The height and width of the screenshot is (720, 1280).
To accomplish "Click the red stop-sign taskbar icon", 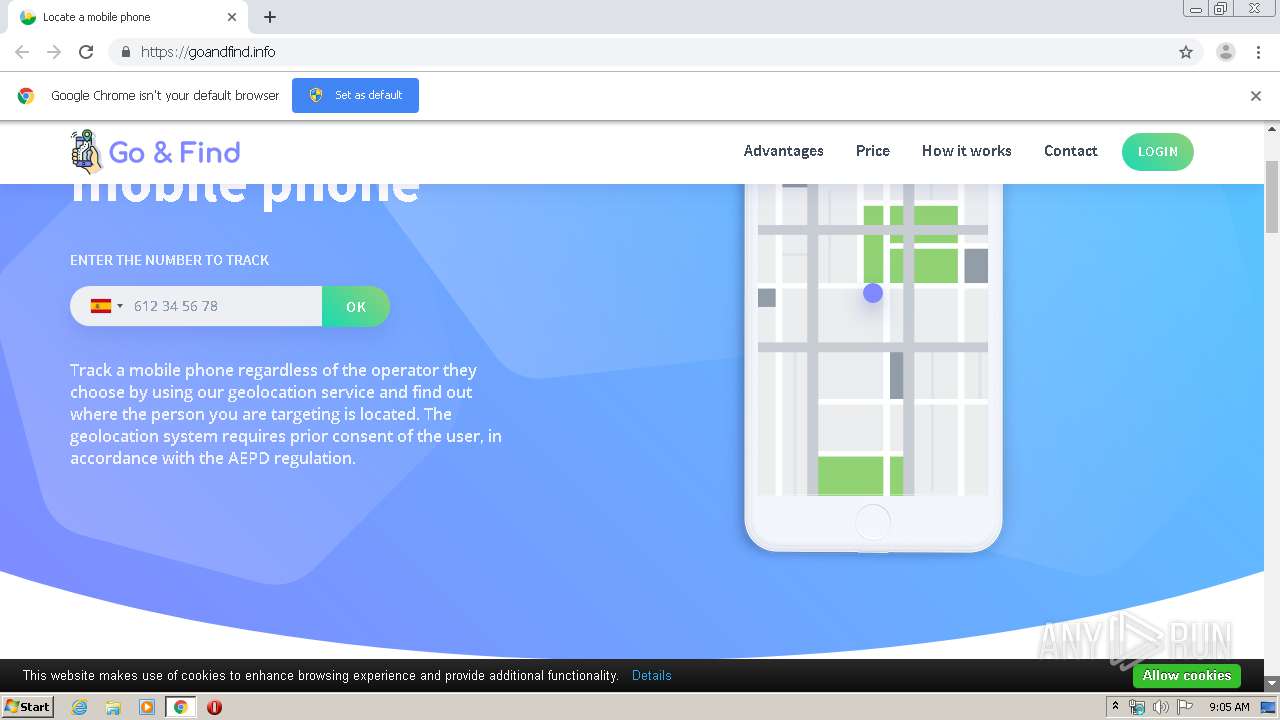I will (x=214, y=707).
